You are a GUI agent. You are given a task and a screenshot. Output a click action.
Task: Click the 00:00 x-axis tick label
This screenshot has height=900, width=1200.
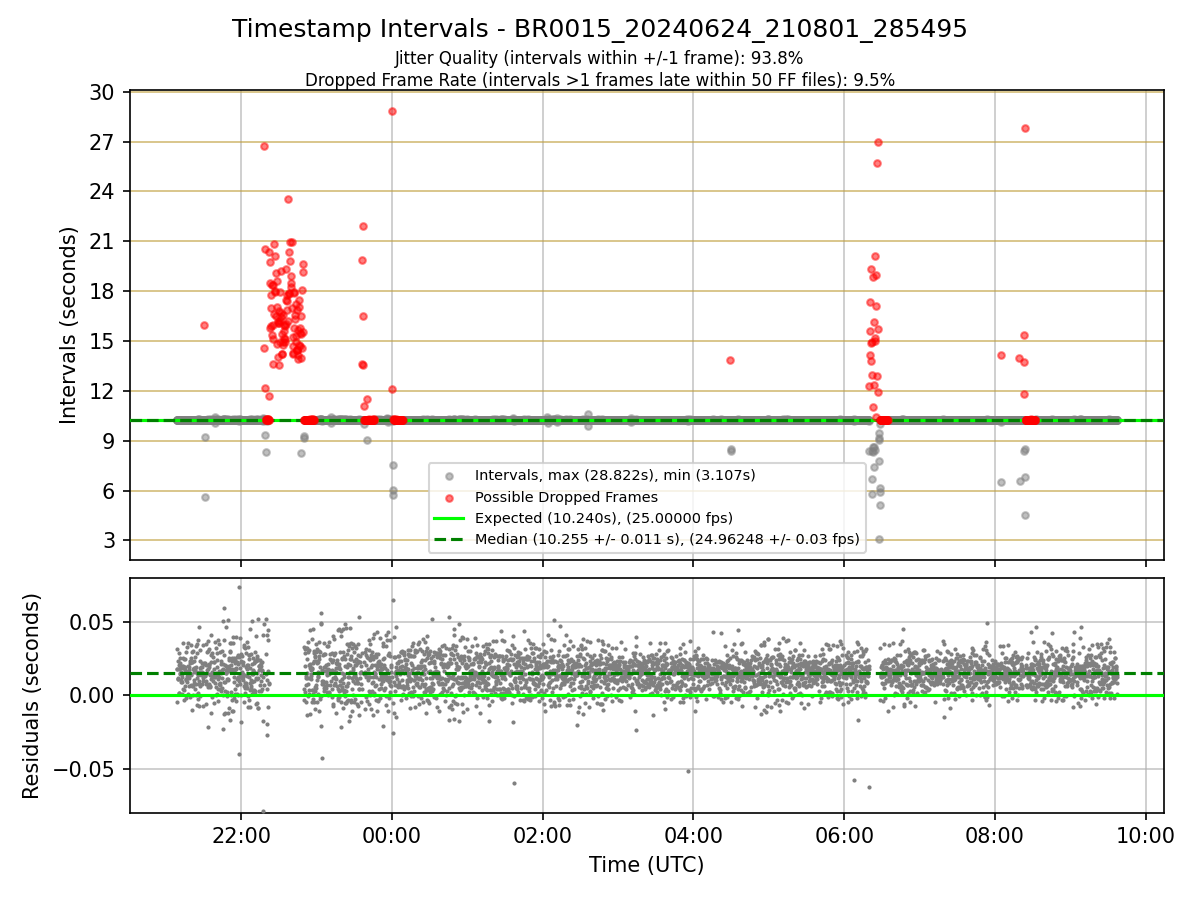tap(391, 834)
